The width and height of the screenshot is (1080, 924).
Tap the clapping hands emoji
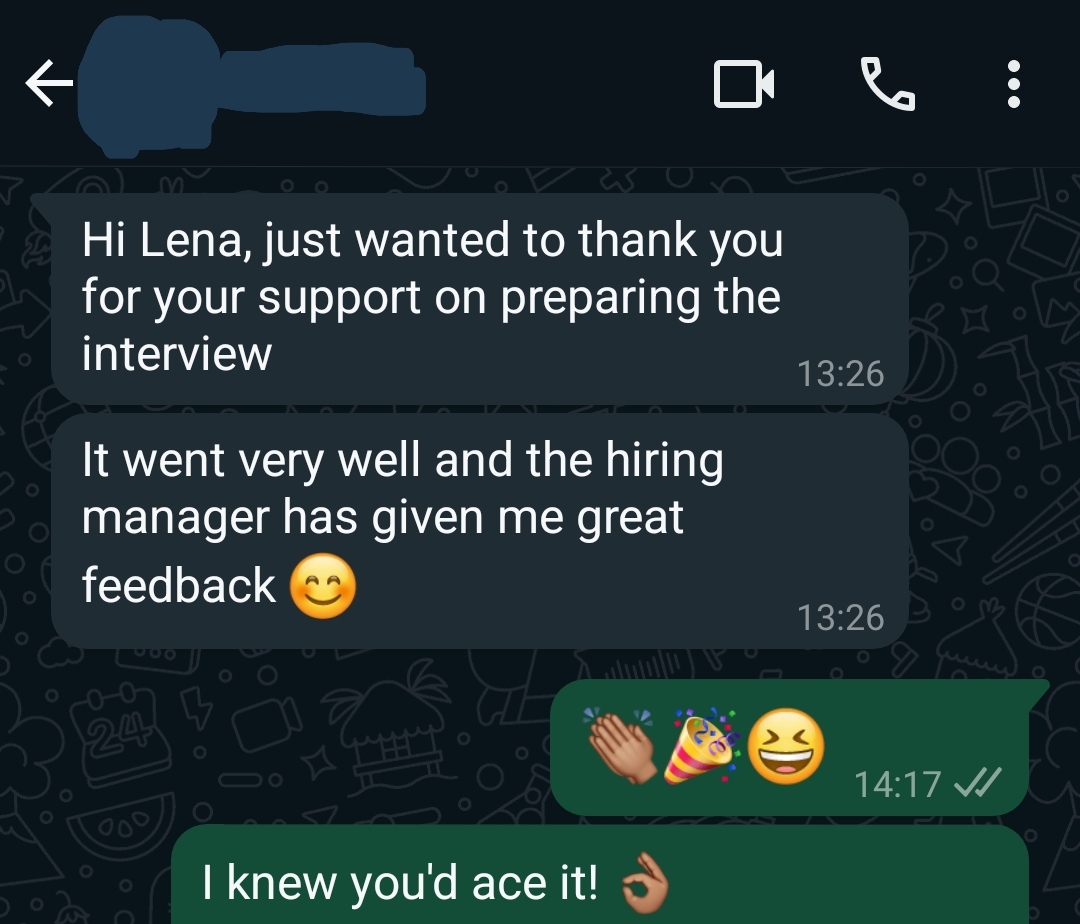coord(621,746)
